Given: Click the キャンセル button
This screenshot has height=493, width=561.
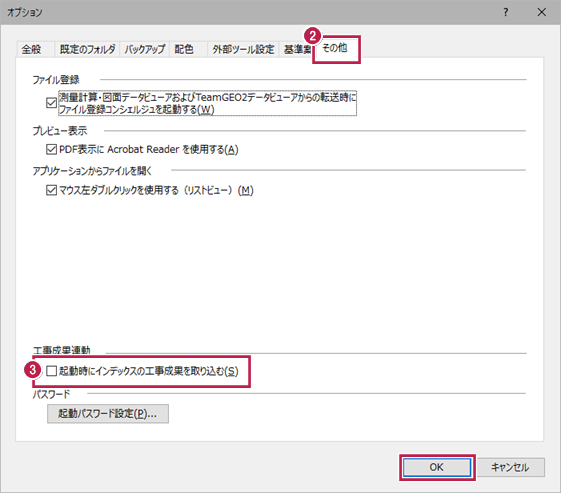Looking at the screenshot, I should tap(510, 467).
